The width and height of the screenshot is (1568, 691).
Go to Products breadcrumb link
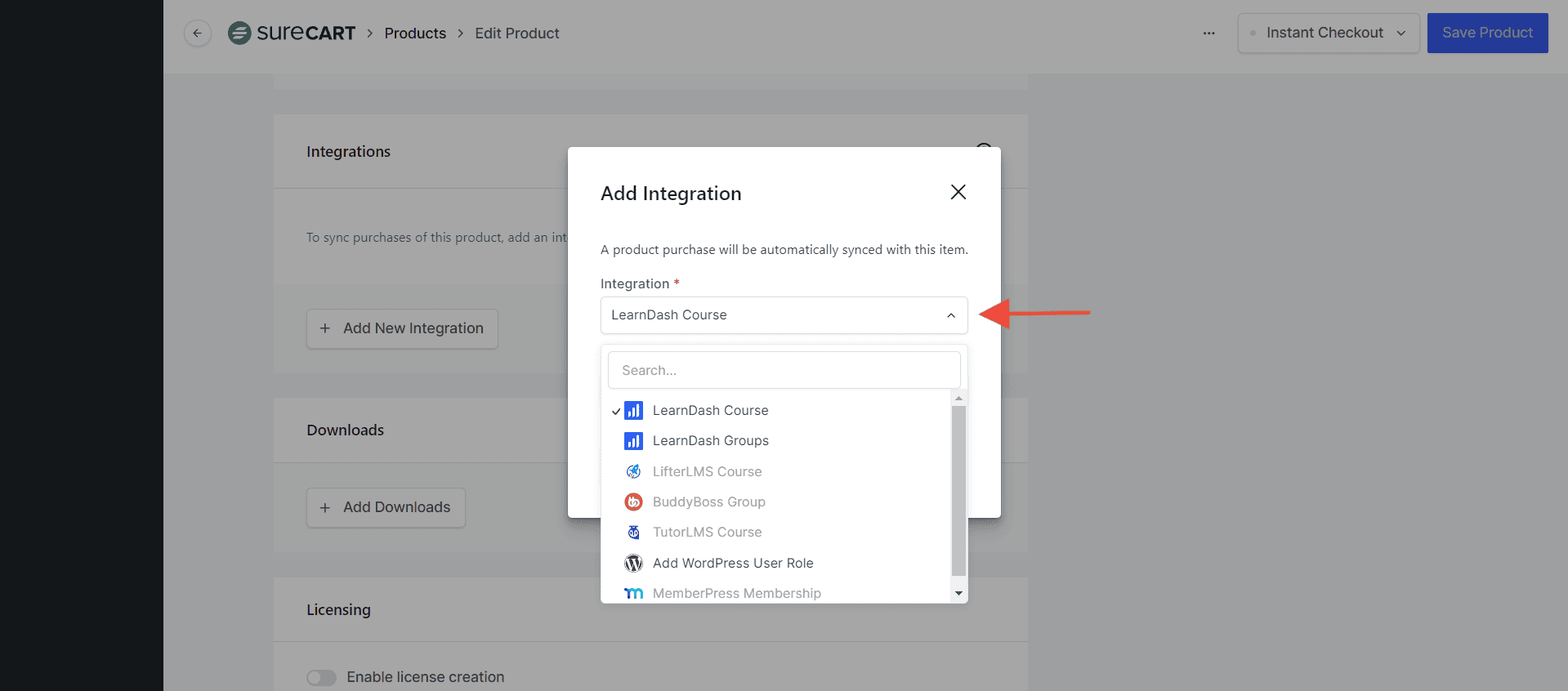point(415,33)
